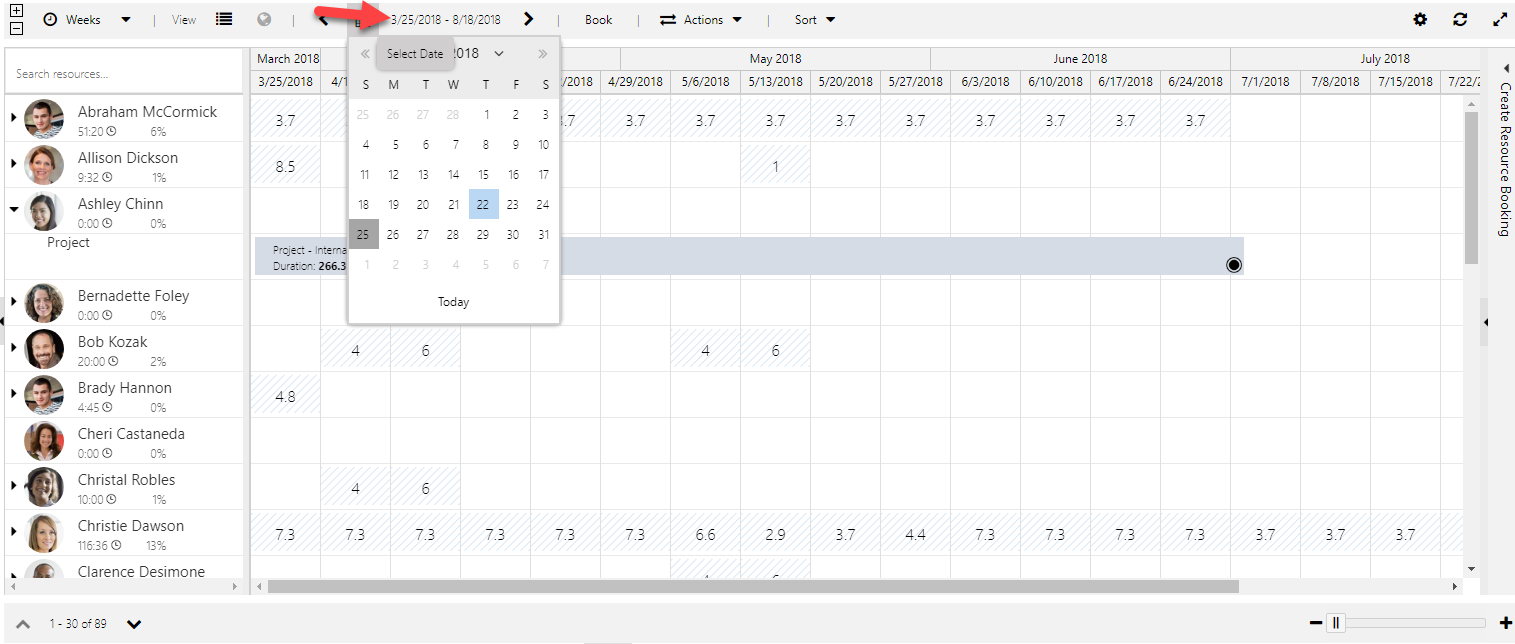Click Today in the date picker
Viewport: 1515px width, 644px height.
pos(453,302)
